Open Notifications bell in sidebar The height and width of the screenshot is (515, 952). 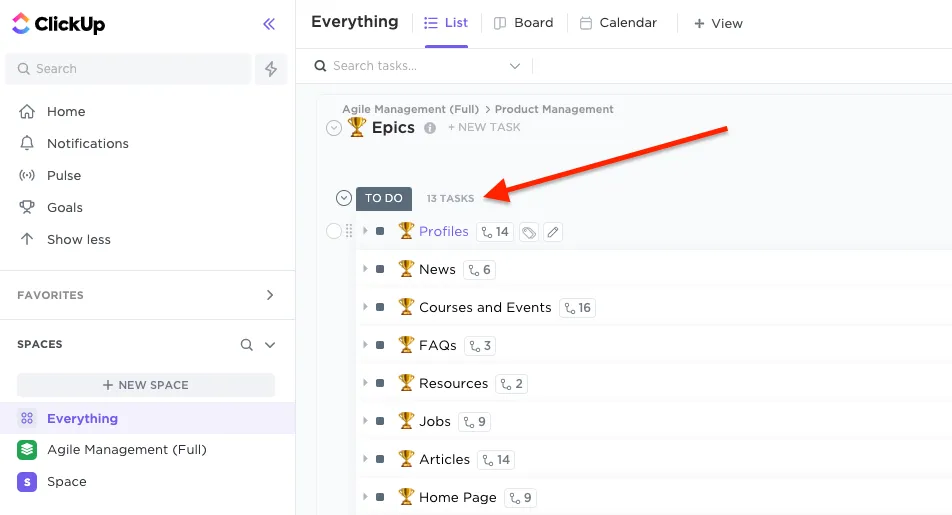[x=28, y=143]
